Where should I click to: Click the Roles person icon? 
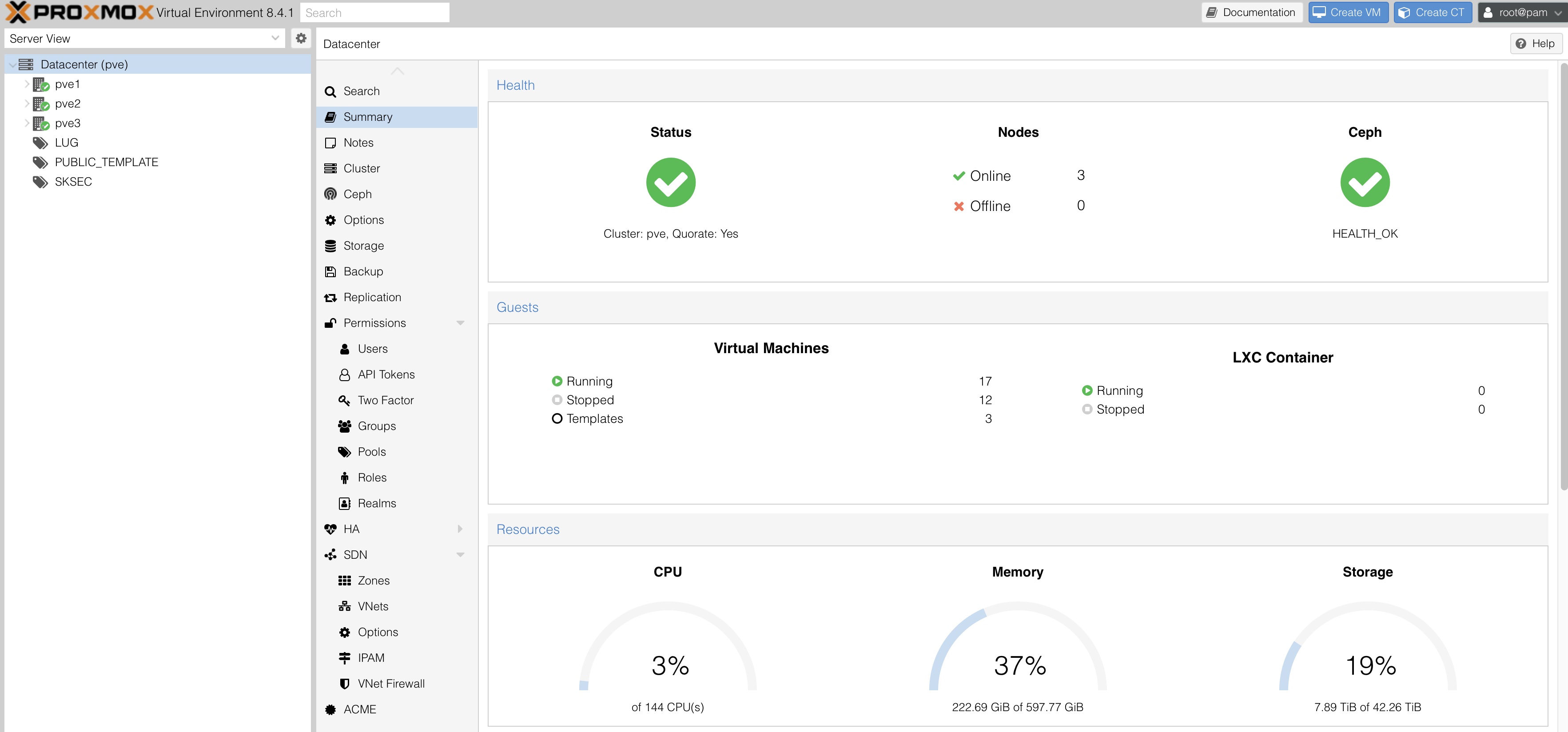point(345,477)
